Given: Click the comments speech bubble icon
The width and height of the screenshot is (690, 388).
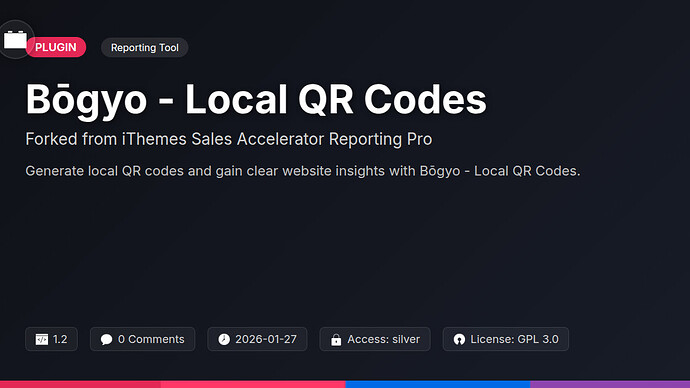Looking at the screenshot, I should tap(106, 339).
